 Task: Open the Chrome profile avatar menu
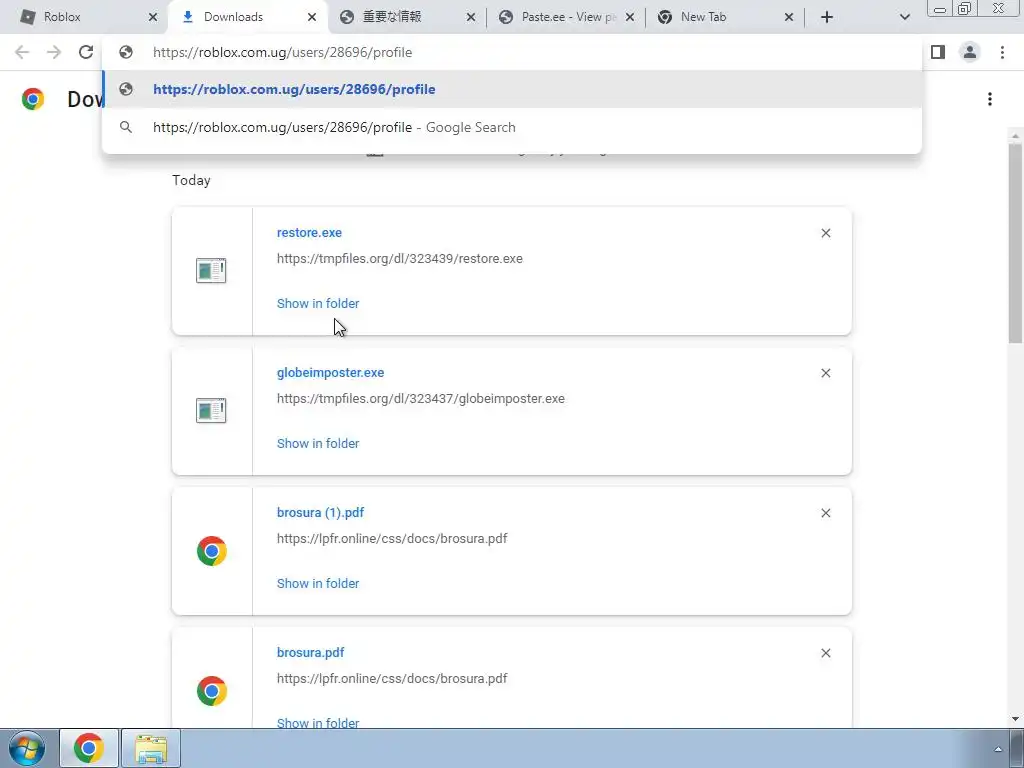pos(970,52)
